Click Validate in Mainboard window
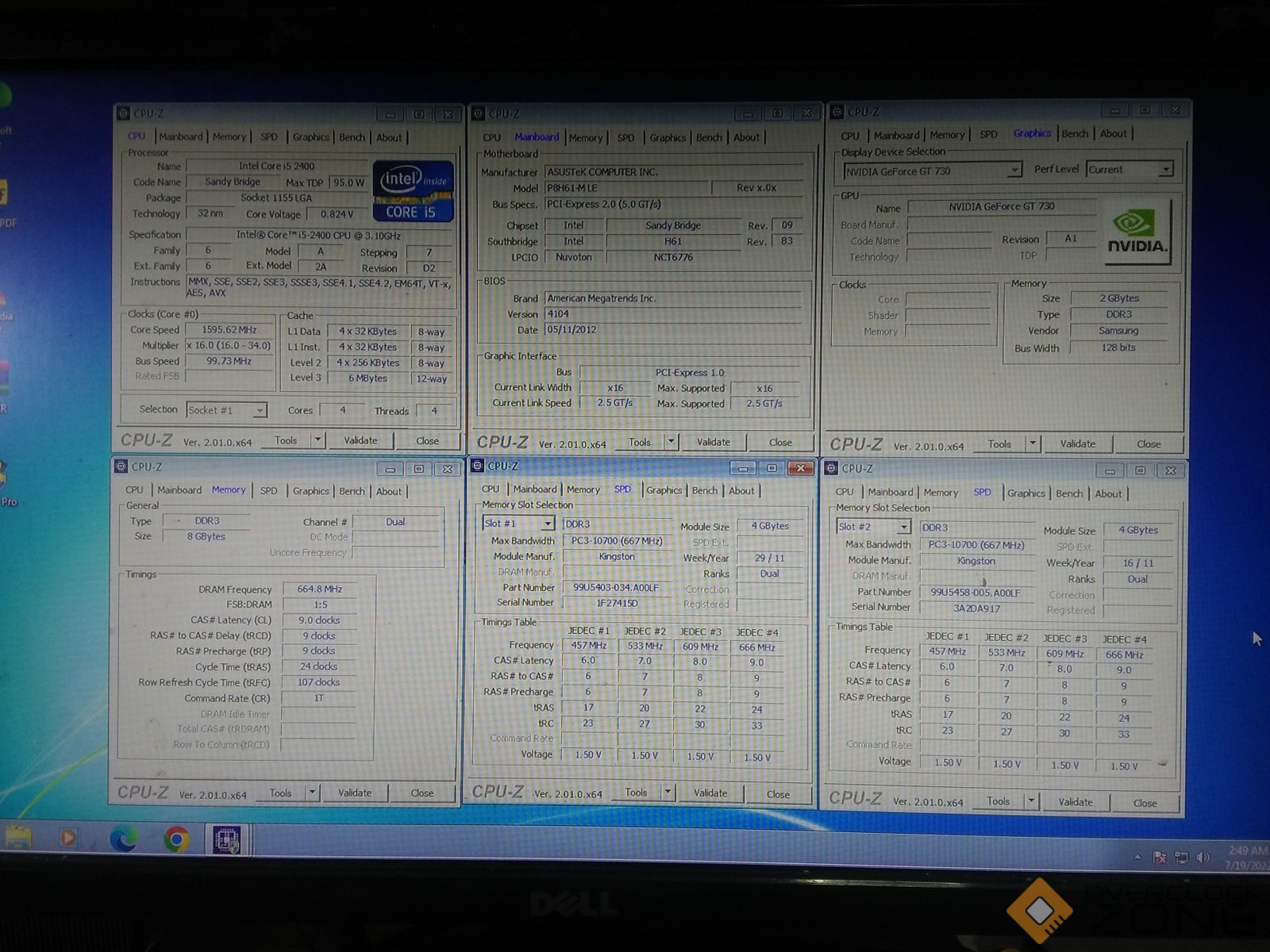Screen dimensions: 1270x952 tap(713, 443)
